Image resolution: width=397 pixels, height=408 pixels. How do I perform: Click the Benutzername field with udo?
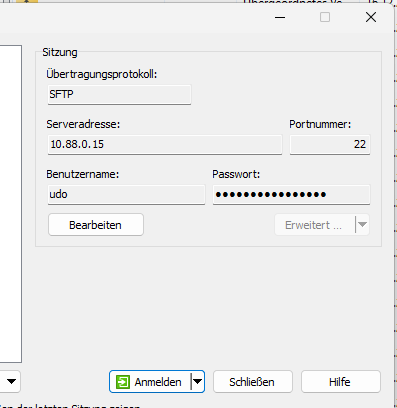pos(126,194)
